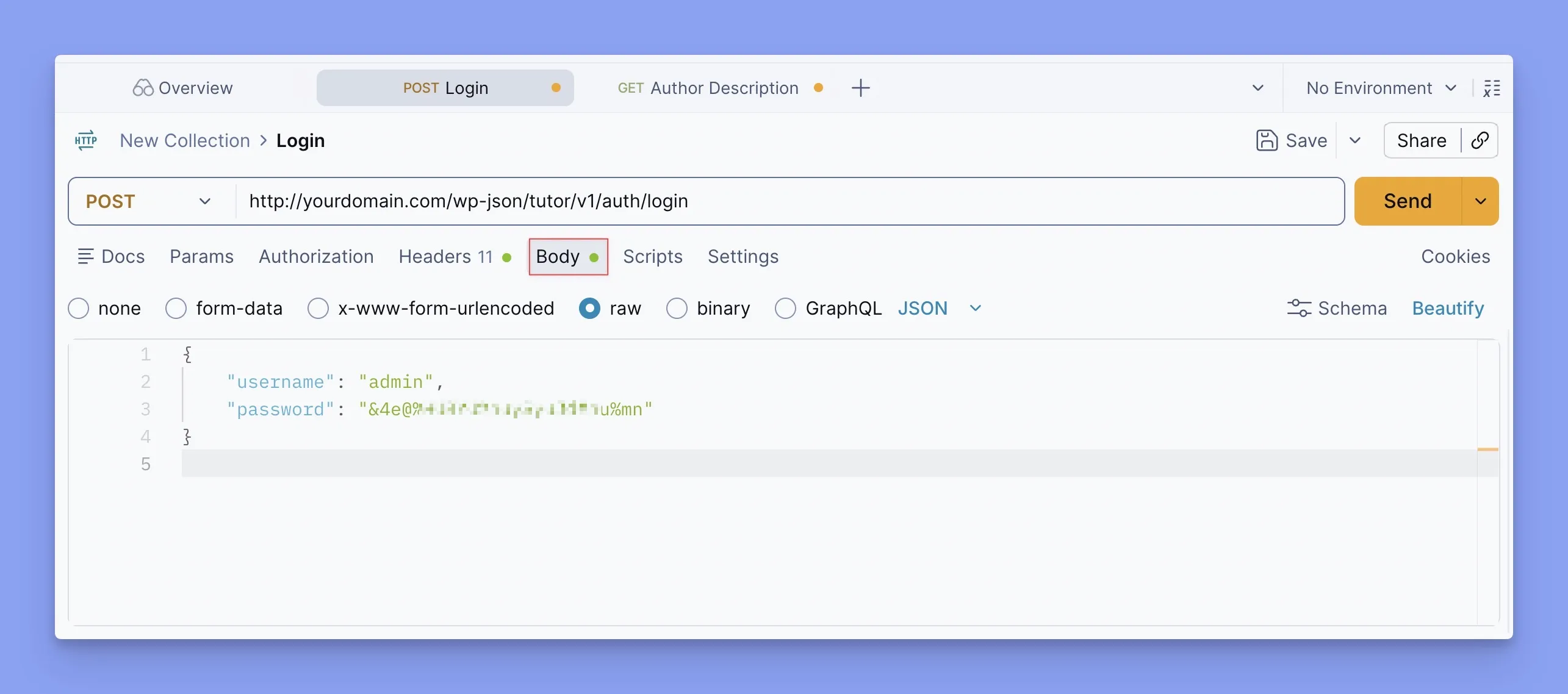Open the Headers 11 tab
Screen dimensions: 1568x694
pyautogui.click(x=455, y=256)
